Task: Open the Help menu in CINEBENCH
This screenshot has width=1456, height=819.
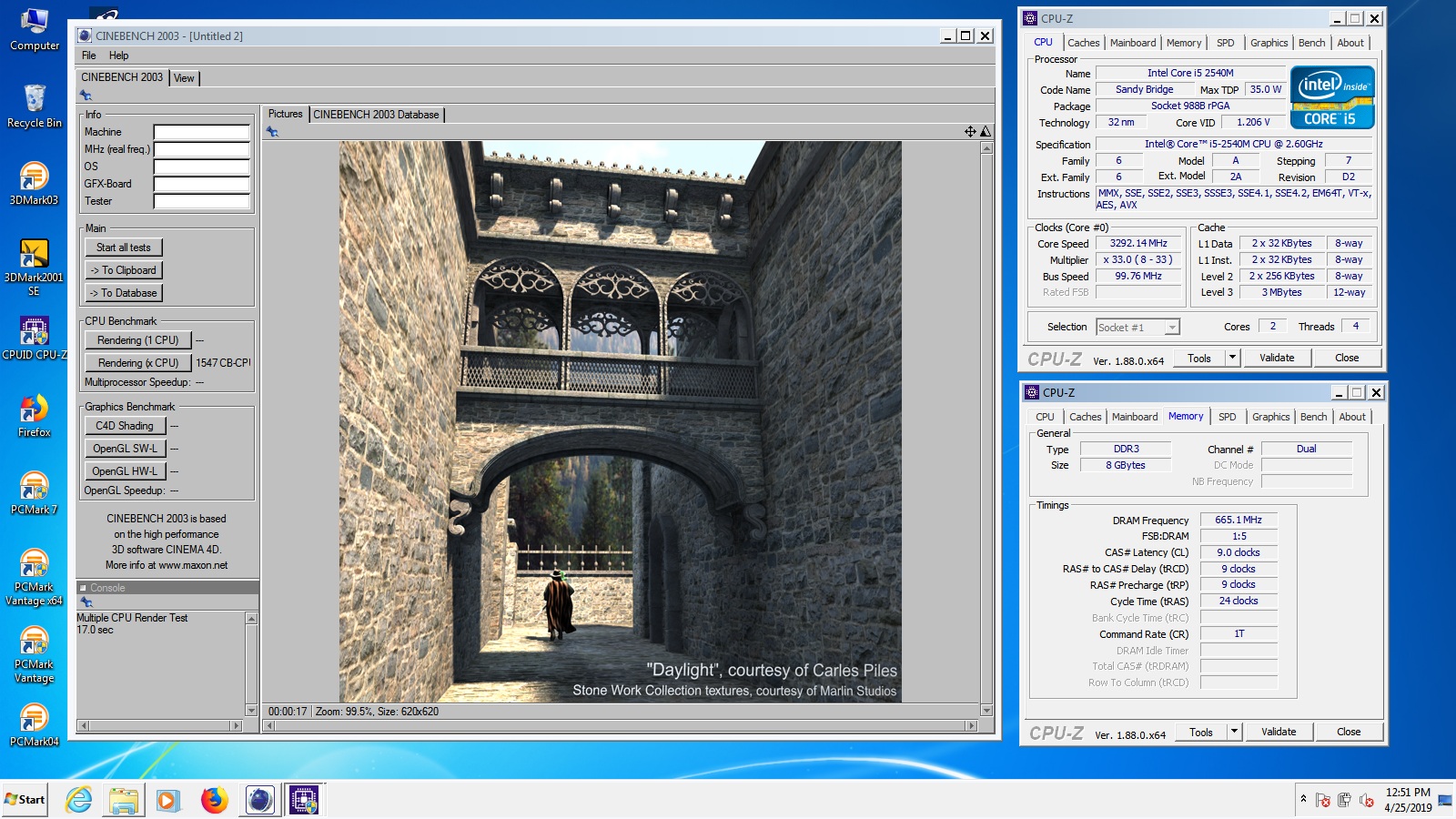Action: pyautogui.click(x=119, y=56)
